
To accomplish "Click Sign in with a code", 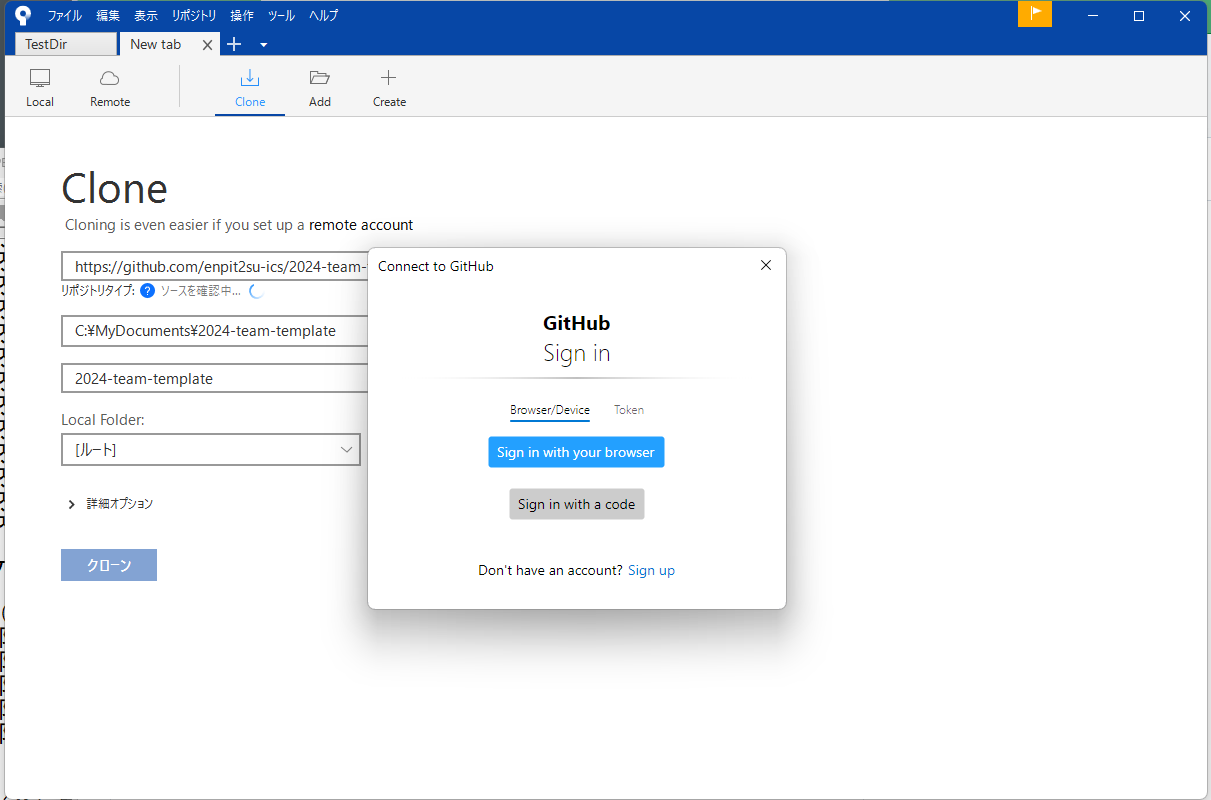I will (577, 504).
